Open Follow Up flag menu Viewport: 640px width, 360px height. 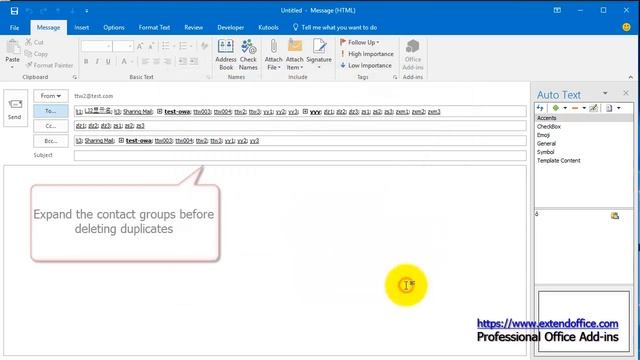point(360,42)
